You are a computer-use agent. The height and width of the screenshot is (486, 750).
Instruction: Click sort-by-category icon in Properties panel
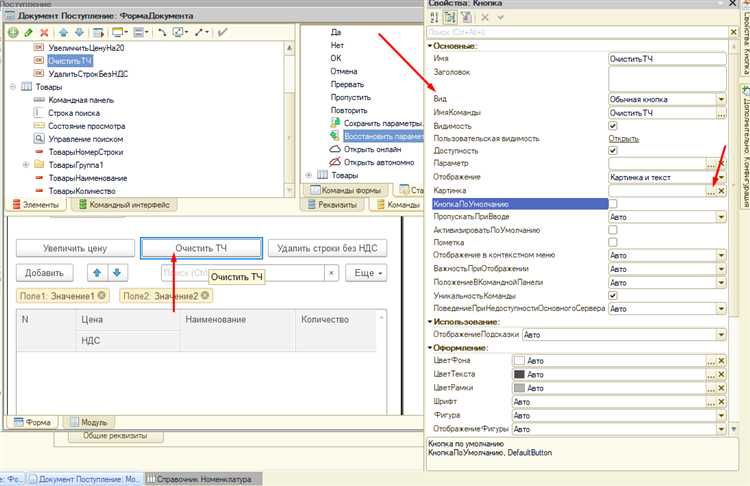pyautogui.click(x=450, y=18)
